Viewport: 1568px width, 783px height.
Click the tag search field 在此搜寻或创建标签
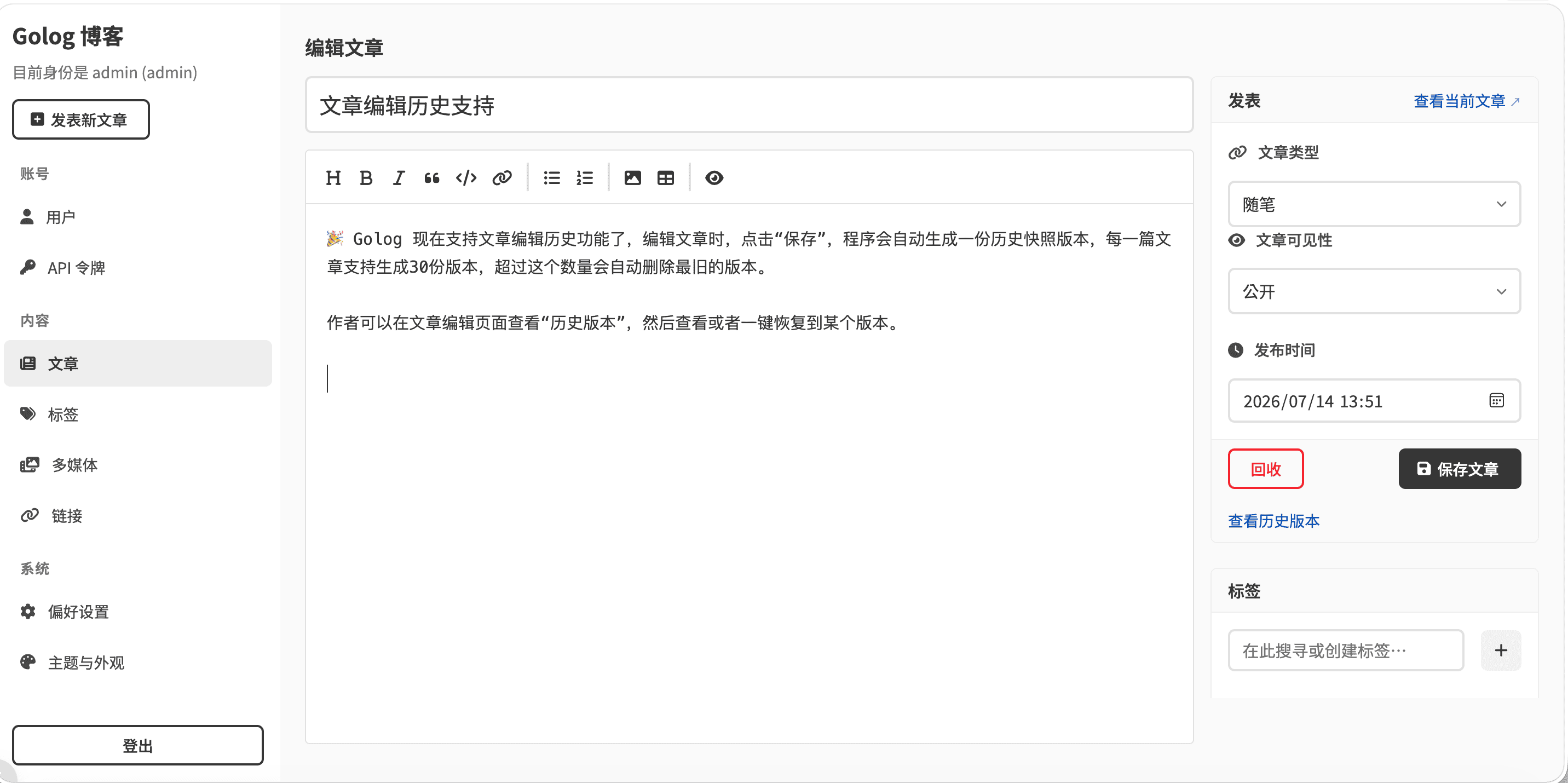(1346, 650)
